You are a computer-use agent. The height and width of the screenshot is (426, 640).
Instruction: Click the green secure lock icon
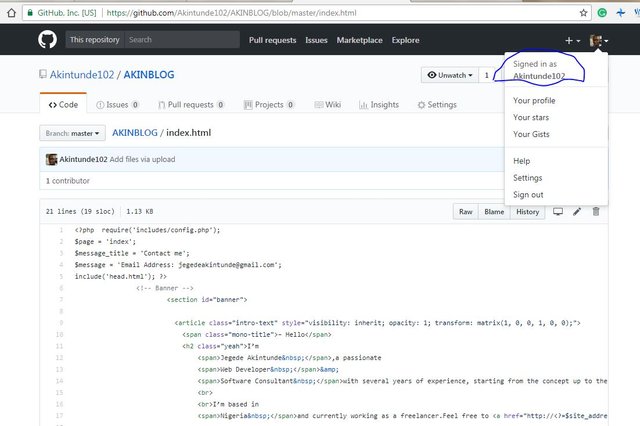point(30,13)
